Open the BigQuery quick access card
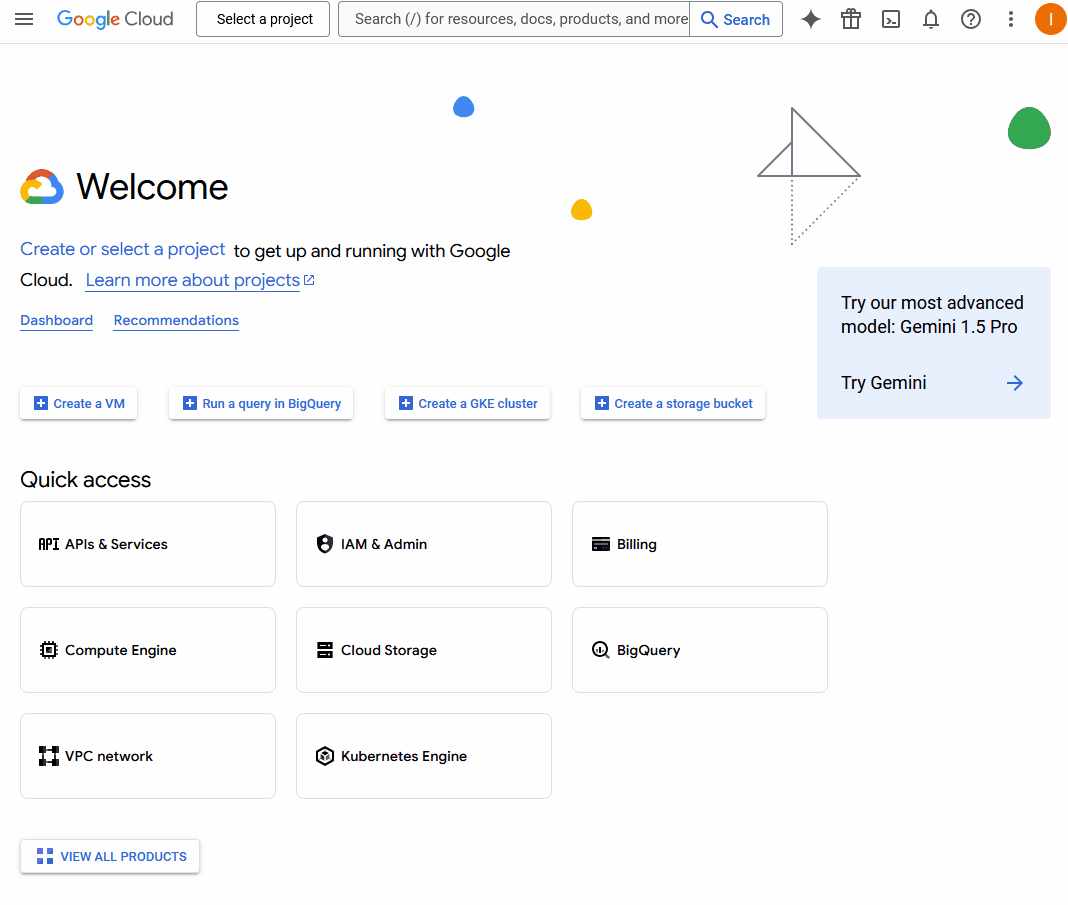 click(700, 650)
